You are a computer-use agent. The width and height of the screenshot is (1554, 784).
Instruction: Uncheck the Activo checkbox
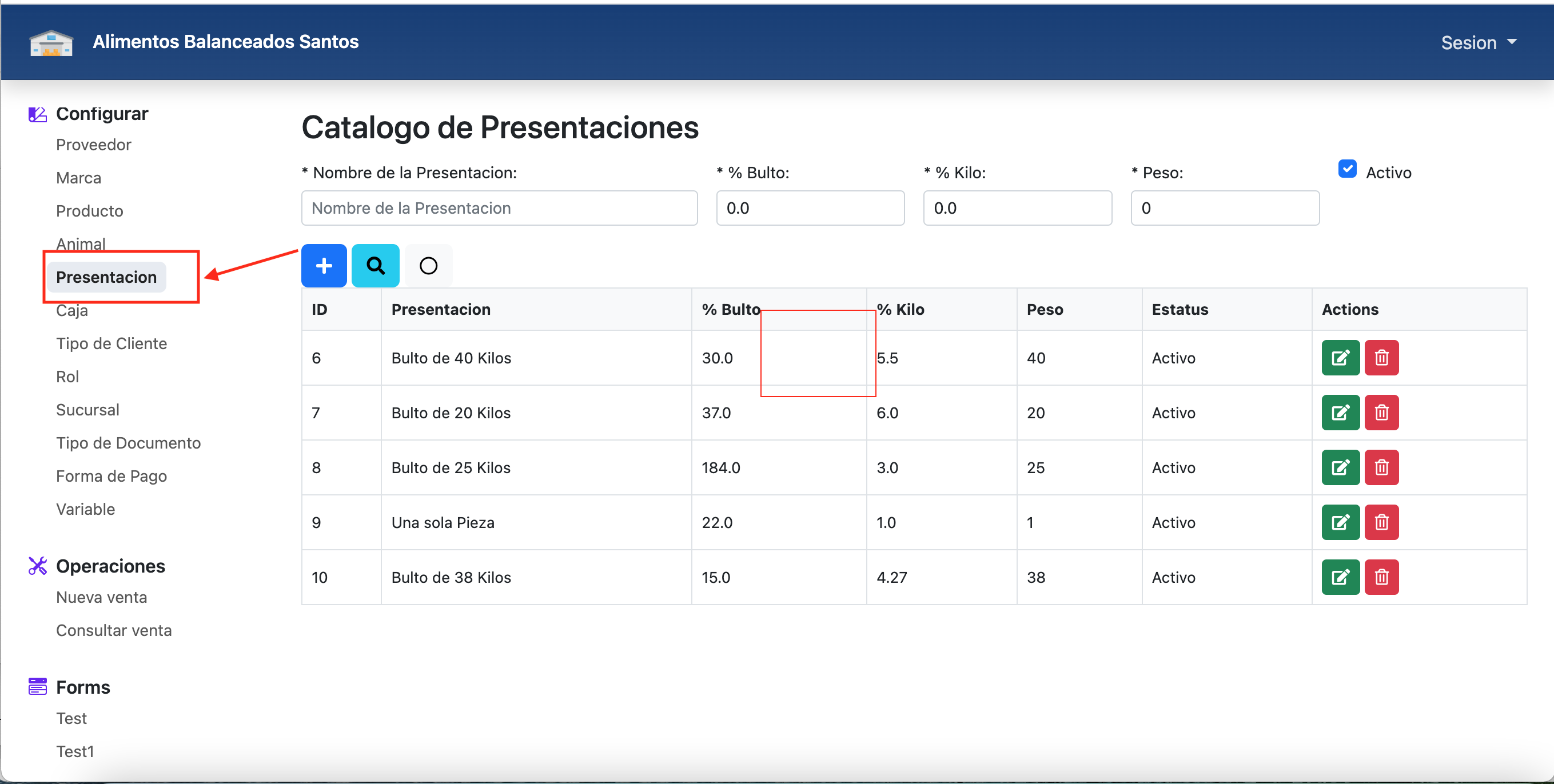tap(1347, 169)
